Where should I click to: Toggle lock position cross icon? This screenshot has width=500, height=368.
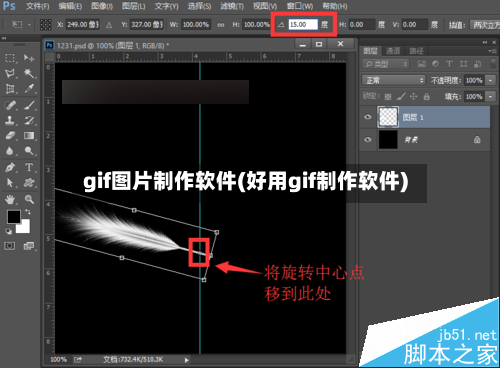(413, 97)
